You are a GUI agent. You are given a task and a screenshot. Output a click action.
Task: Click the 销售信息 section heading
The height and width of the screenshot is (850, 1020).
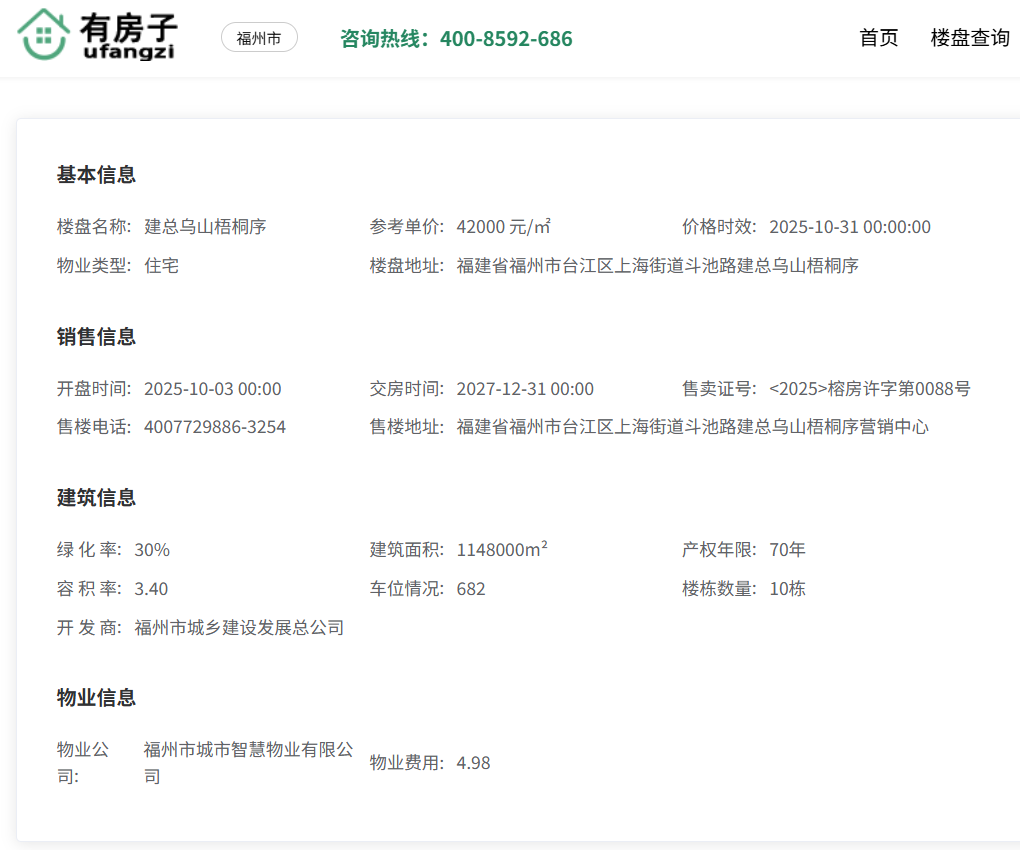tap(96, 337)
